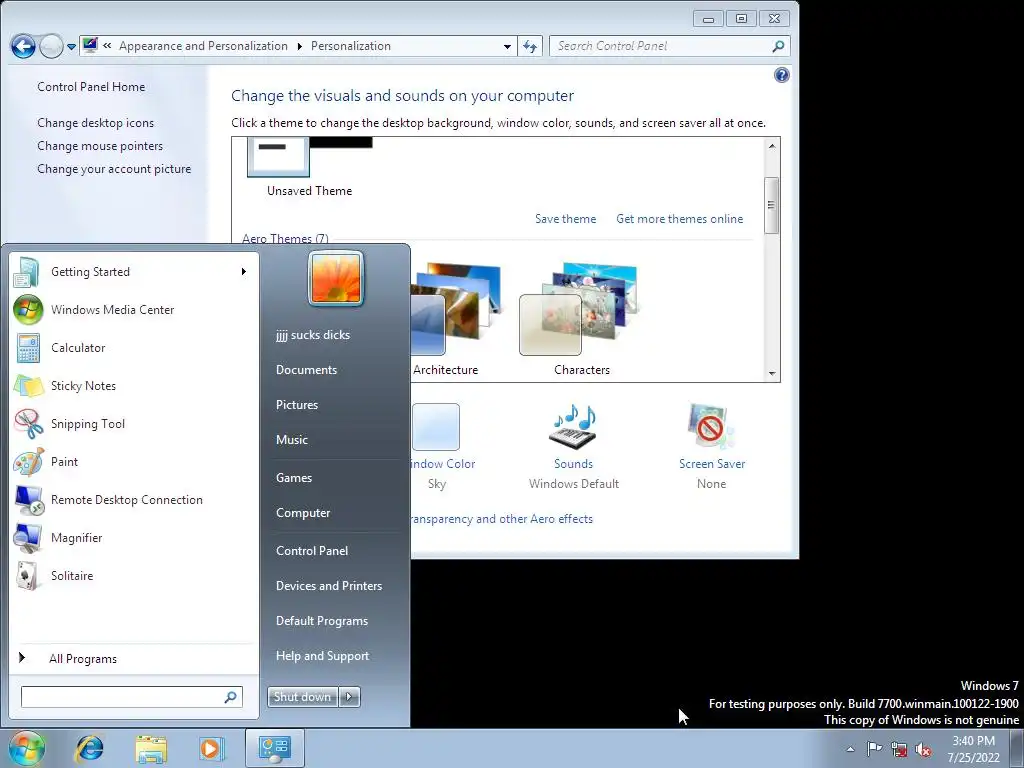Viewport: 1024px width, 768px height.
Task: Launch Magnifier
Action: [134, 537]
